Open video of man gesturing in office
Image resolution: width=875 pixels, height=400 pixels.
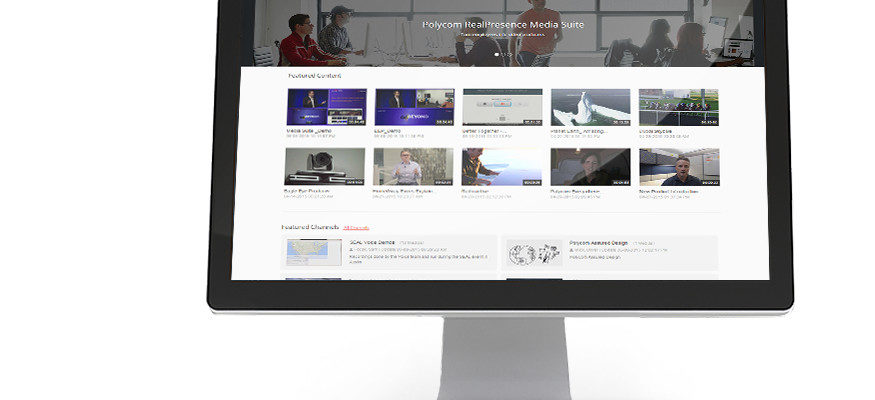pyautogui.click(x=413, y=166)
